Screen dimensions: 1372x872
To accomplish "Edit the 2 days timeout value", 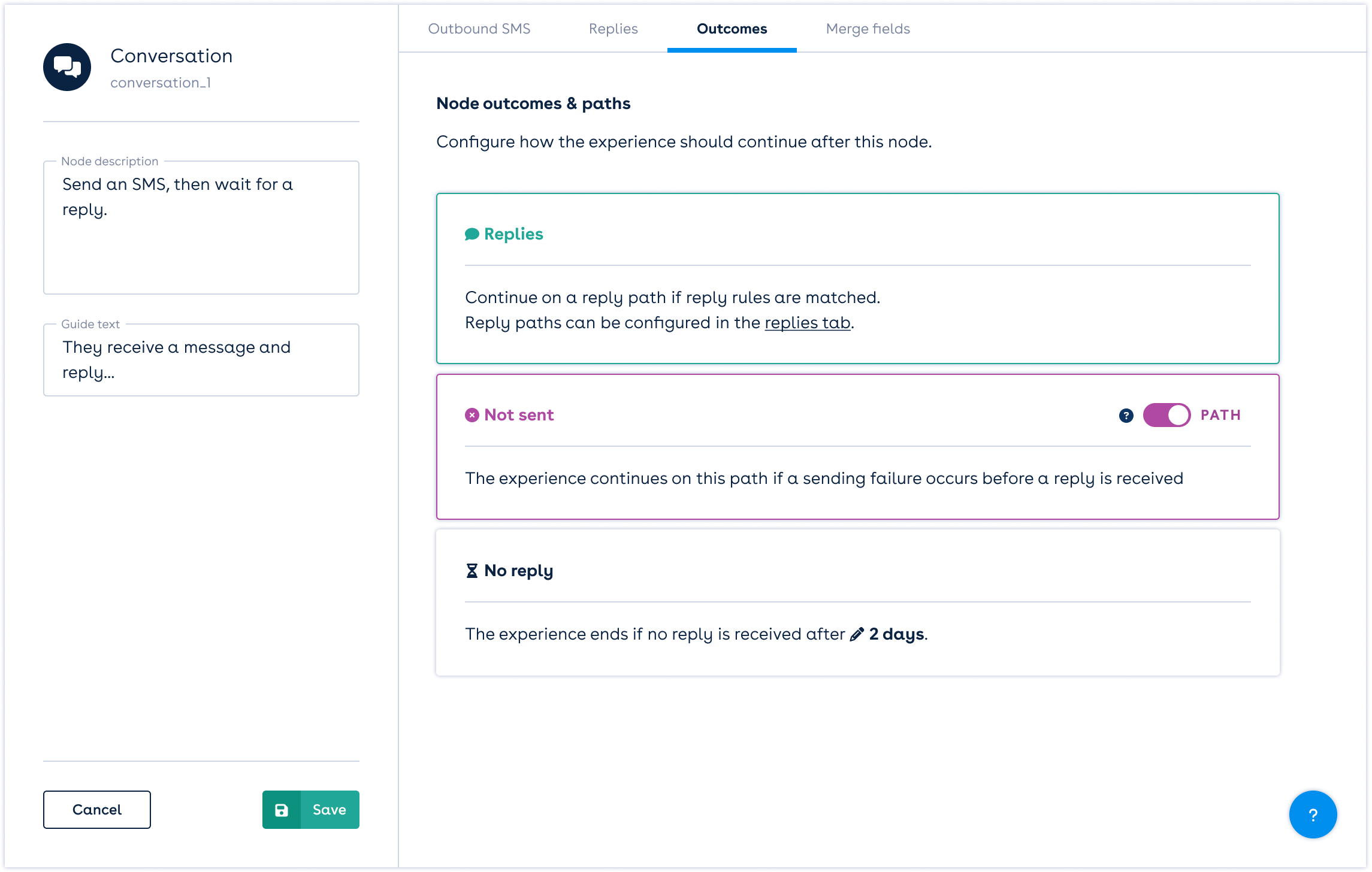I will (896, 634).
